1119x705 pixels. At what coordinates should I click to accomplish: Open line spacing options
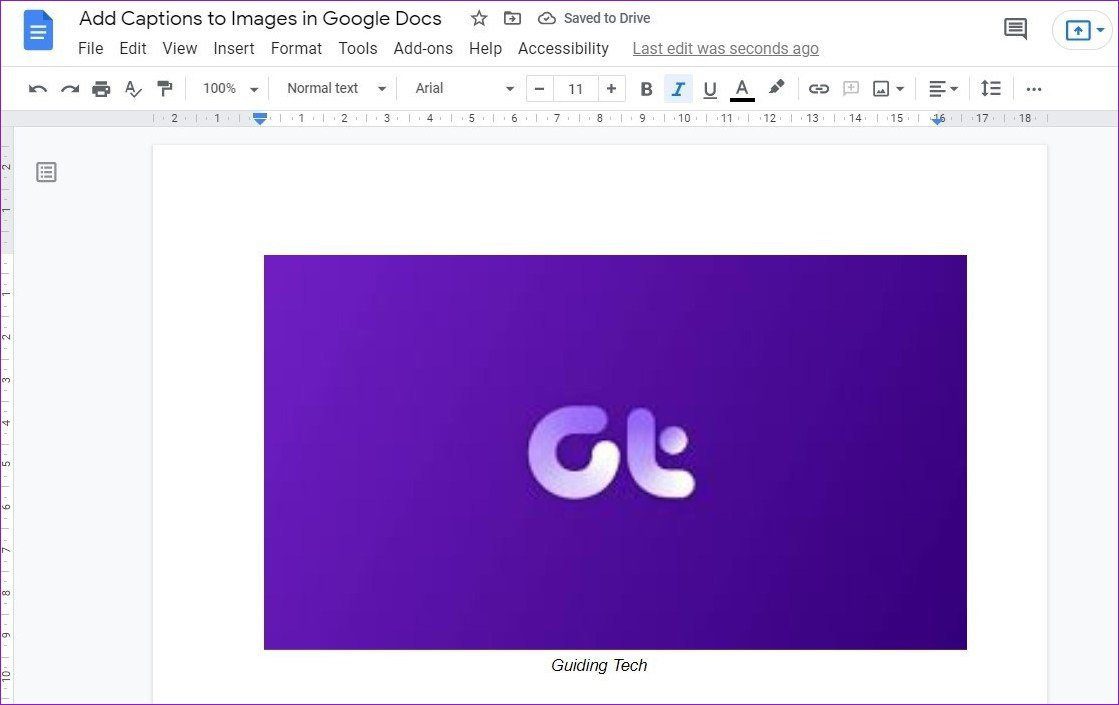tap(991, 88)
